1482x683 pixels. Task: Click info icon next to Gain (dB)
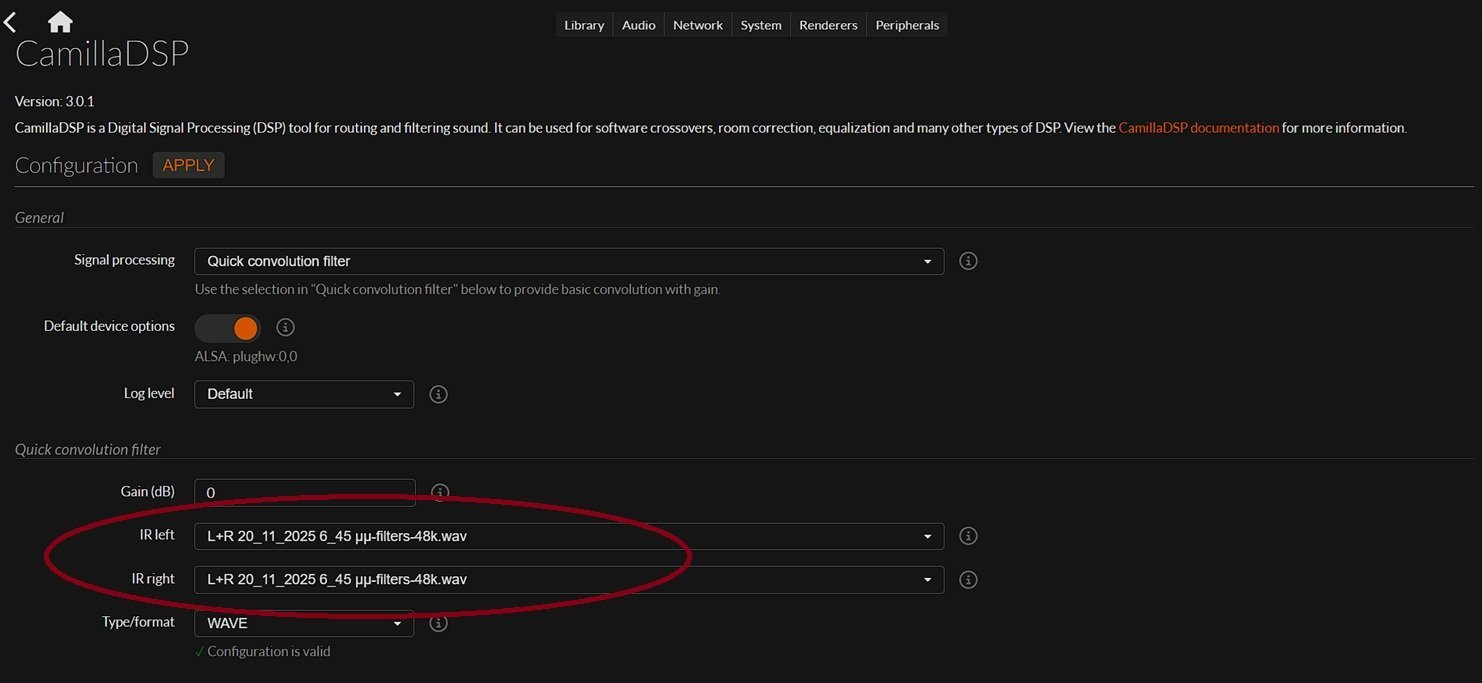[439, 492]
